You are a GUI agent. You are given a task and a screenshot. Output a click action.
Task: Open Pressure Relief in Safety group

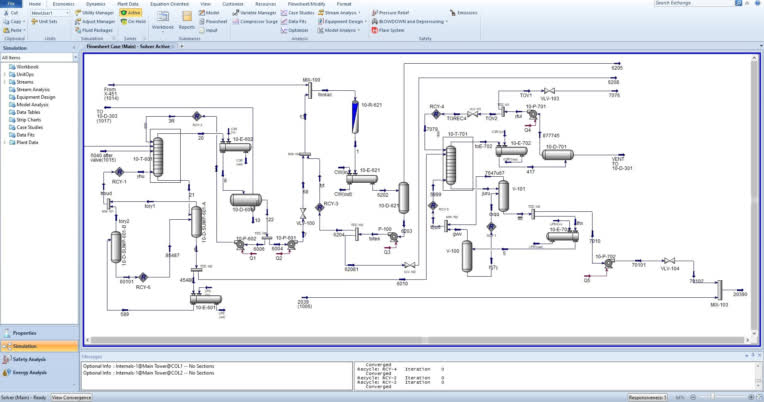click(390, 13)
